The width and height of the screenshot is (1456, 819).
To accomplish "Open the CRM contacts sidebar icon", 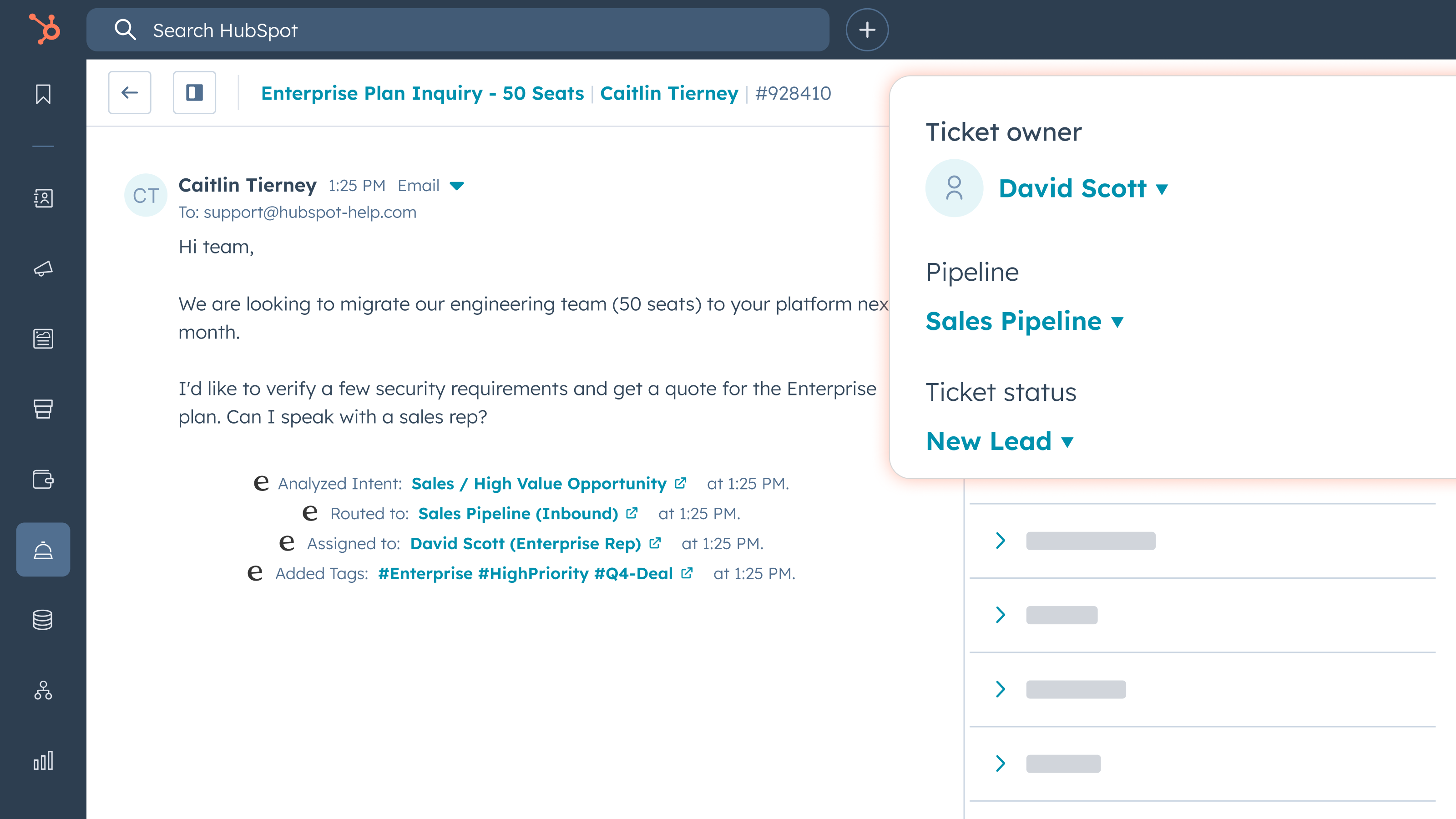I will (x=43, y=198).
